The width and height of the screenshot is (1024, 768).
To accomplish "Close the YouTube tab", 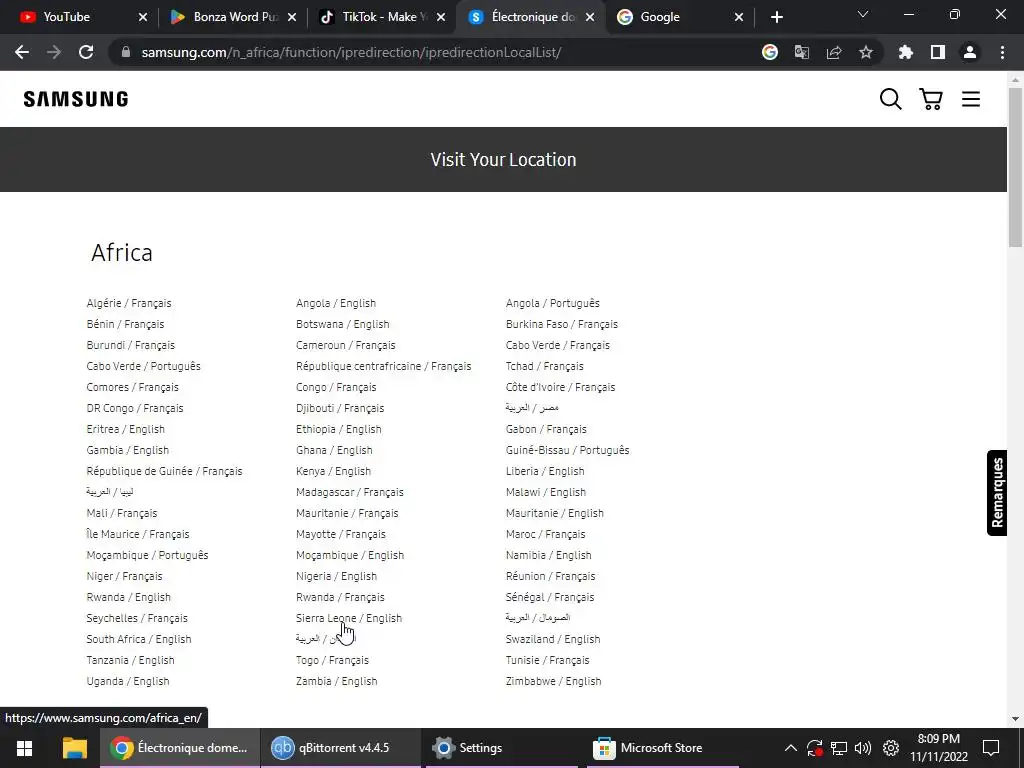I will [x=143, y=17].
